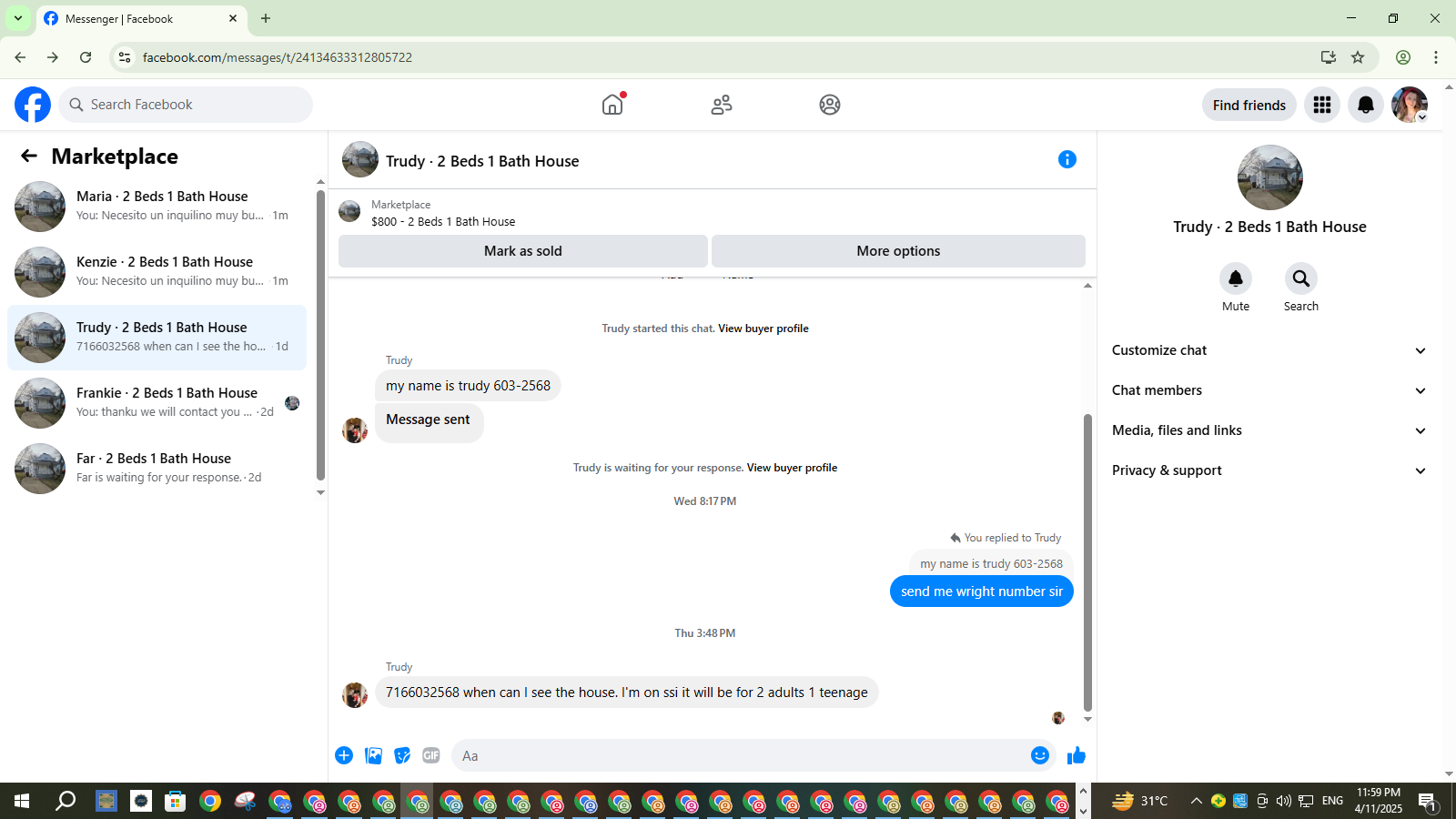Click the conversation list scrollbar
Screen dimensions: 1456x819
click(320, 335)
